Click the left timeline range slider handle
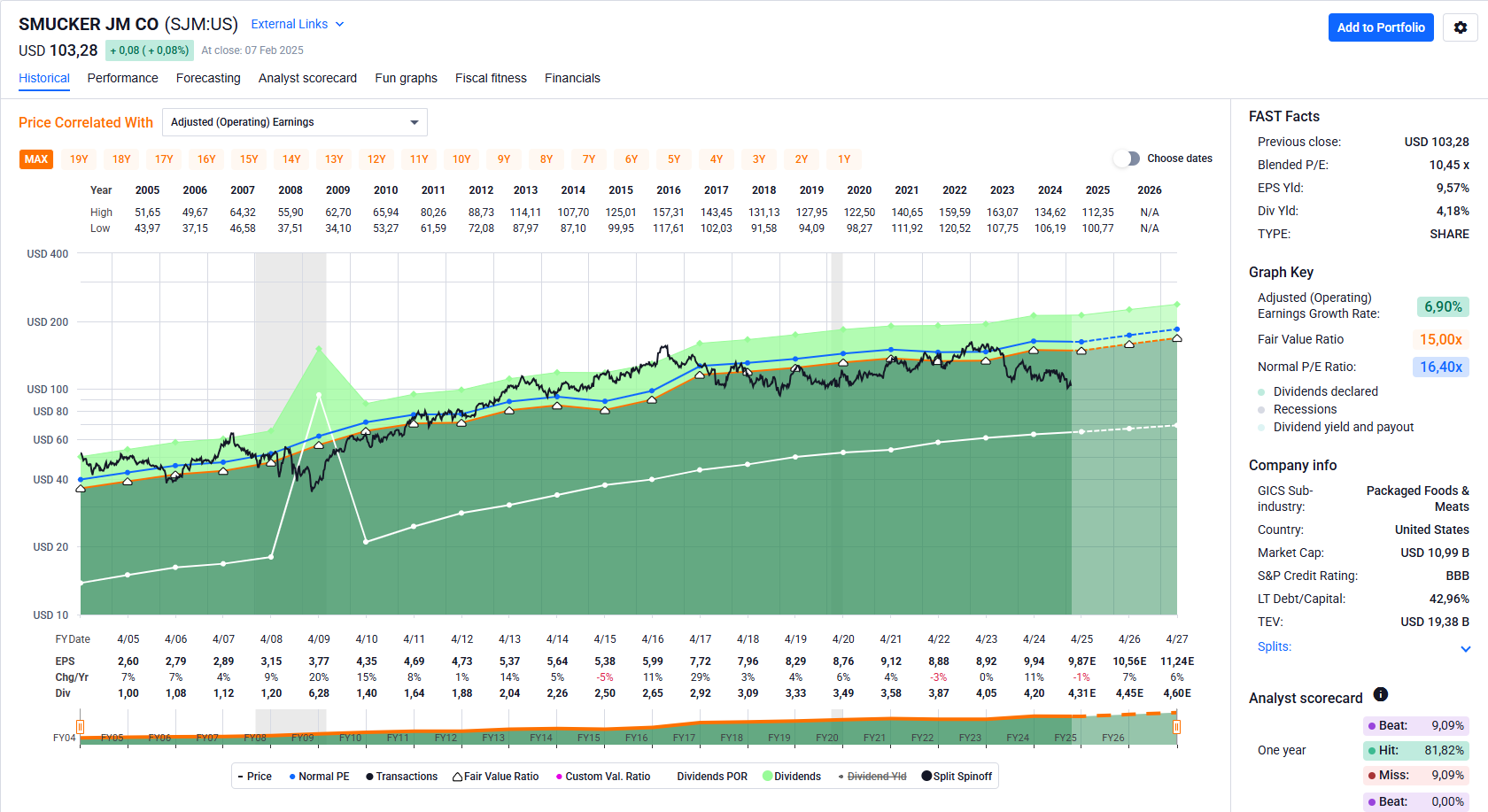 pos(80,727)
